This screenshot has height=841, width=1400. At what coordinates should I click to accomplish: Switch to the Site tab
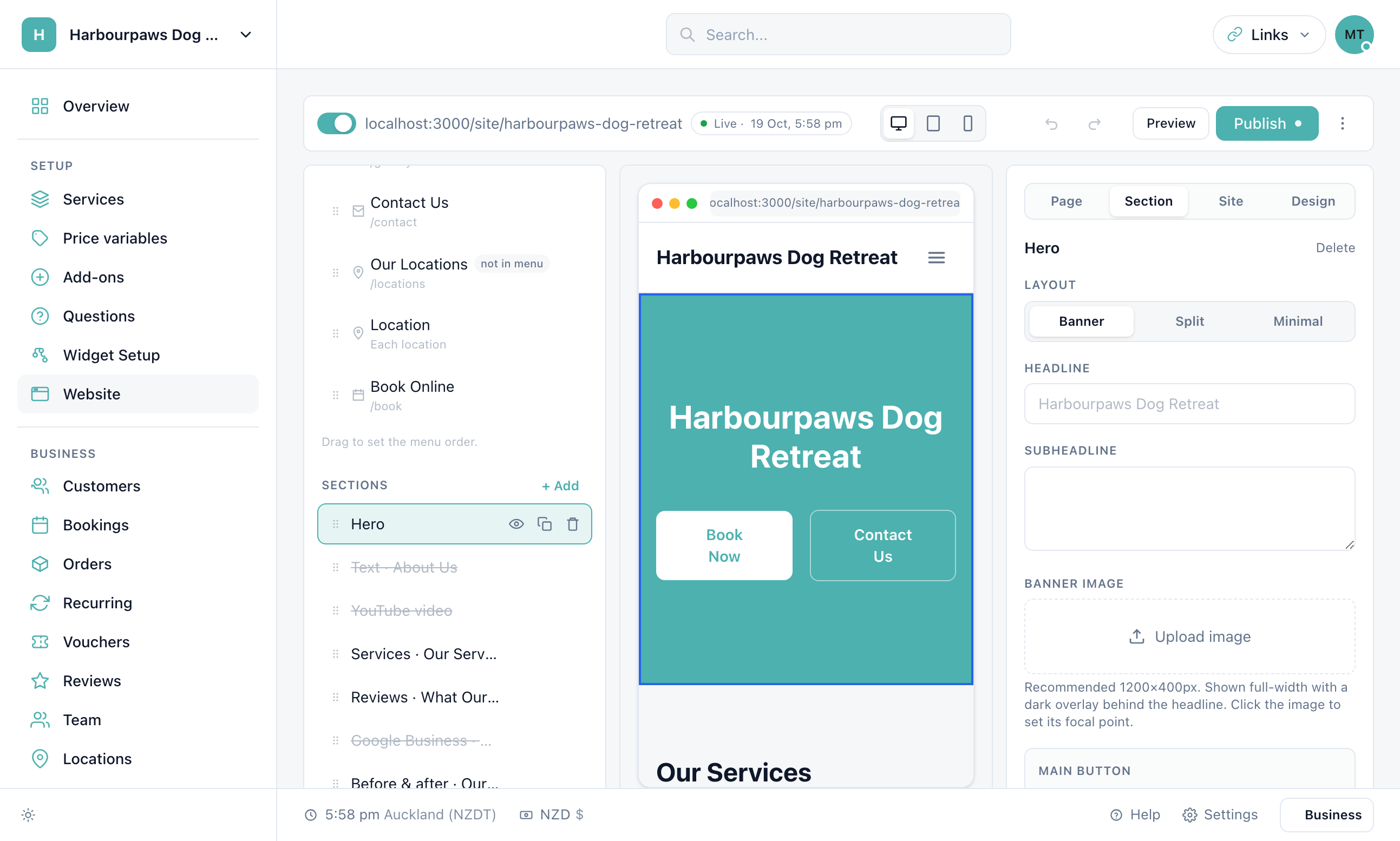pyautogui.click(x=1231, y=201)
